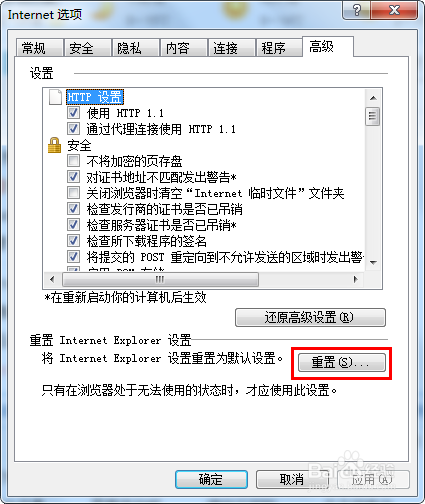This screenshot has width=425, height=504.
Task: Click the scroll up arrow in settings list
Action: pyautogui.click(x=373, y=98)
